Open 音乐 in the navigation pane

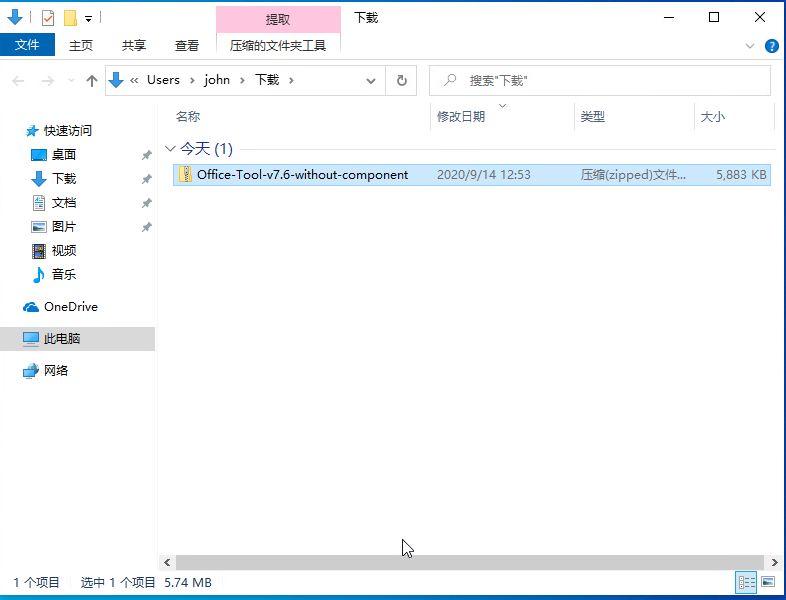click(64, 274)
